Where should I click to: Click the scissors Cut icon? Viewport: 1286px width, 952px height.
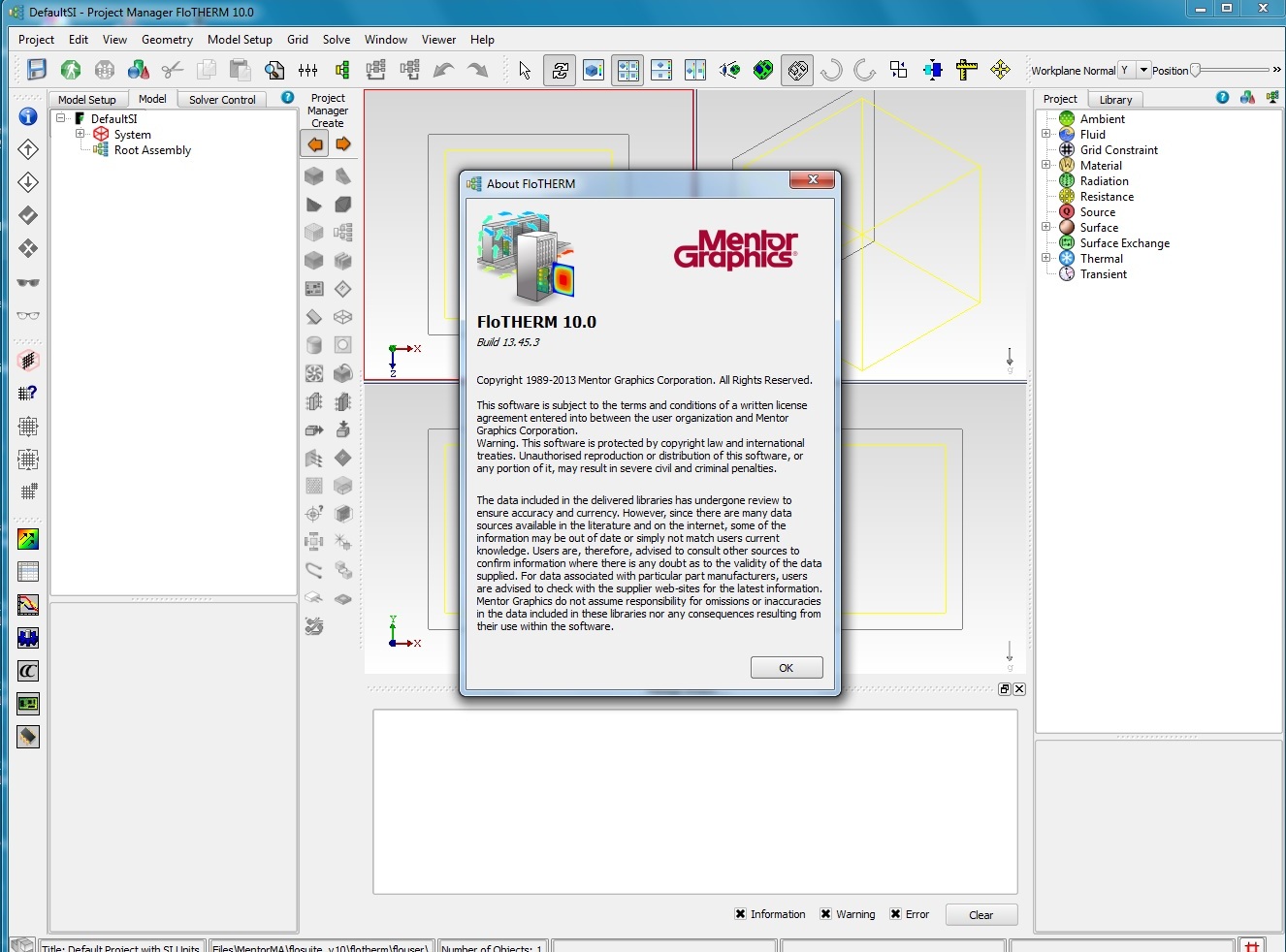point(173,70)
